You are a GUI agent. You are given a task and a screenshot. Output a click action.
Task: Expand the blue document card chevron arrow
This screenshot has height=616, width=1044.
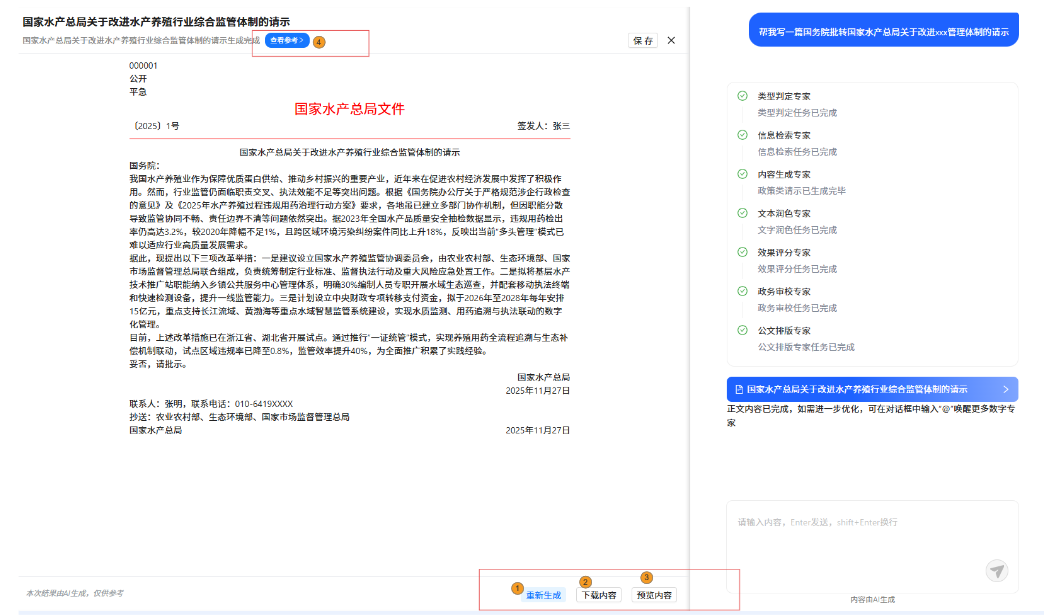[1005, 389]
